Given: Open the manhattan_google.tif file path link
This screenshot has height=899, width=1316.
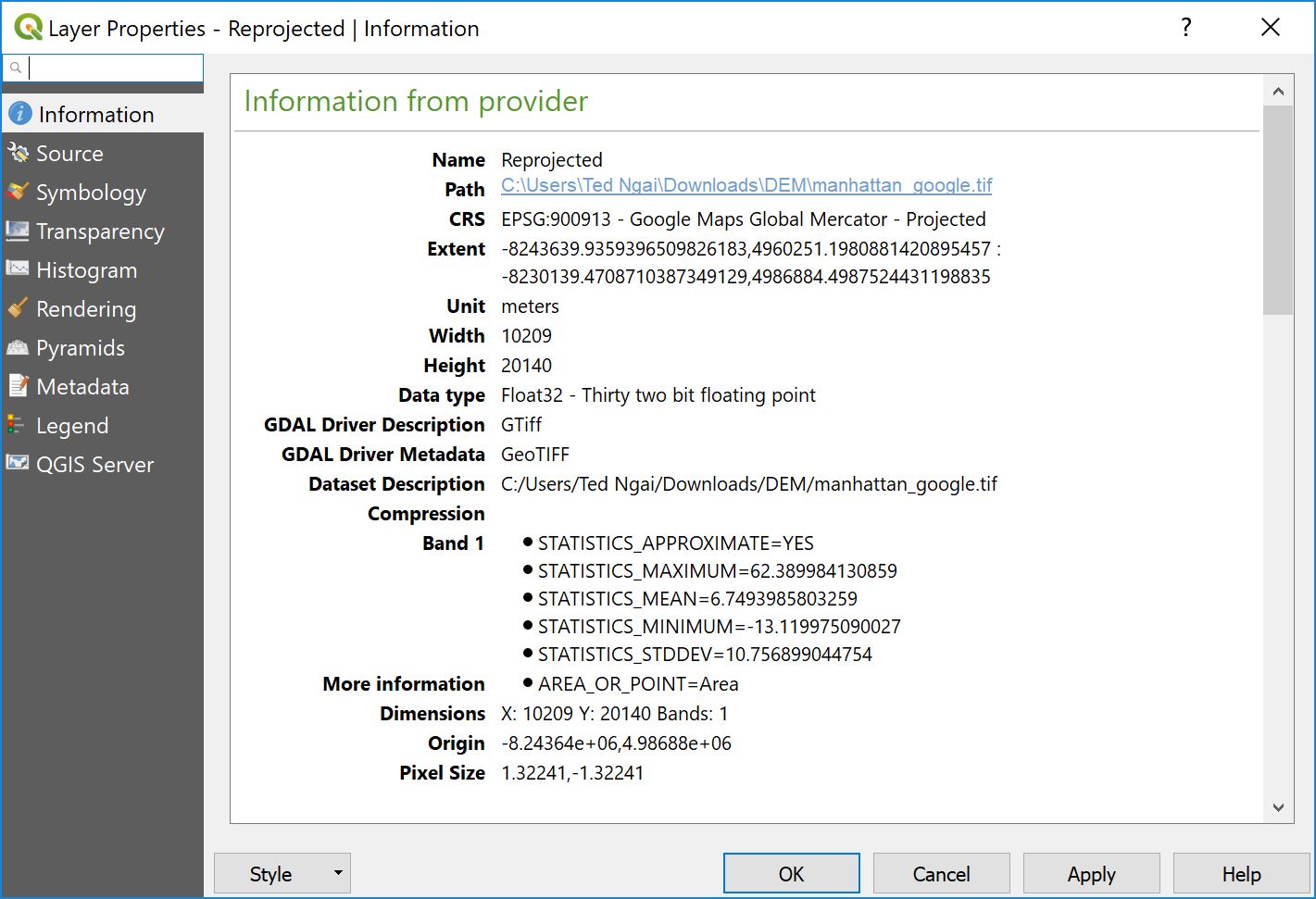Looking at the screenshot, I should [745, 185].
